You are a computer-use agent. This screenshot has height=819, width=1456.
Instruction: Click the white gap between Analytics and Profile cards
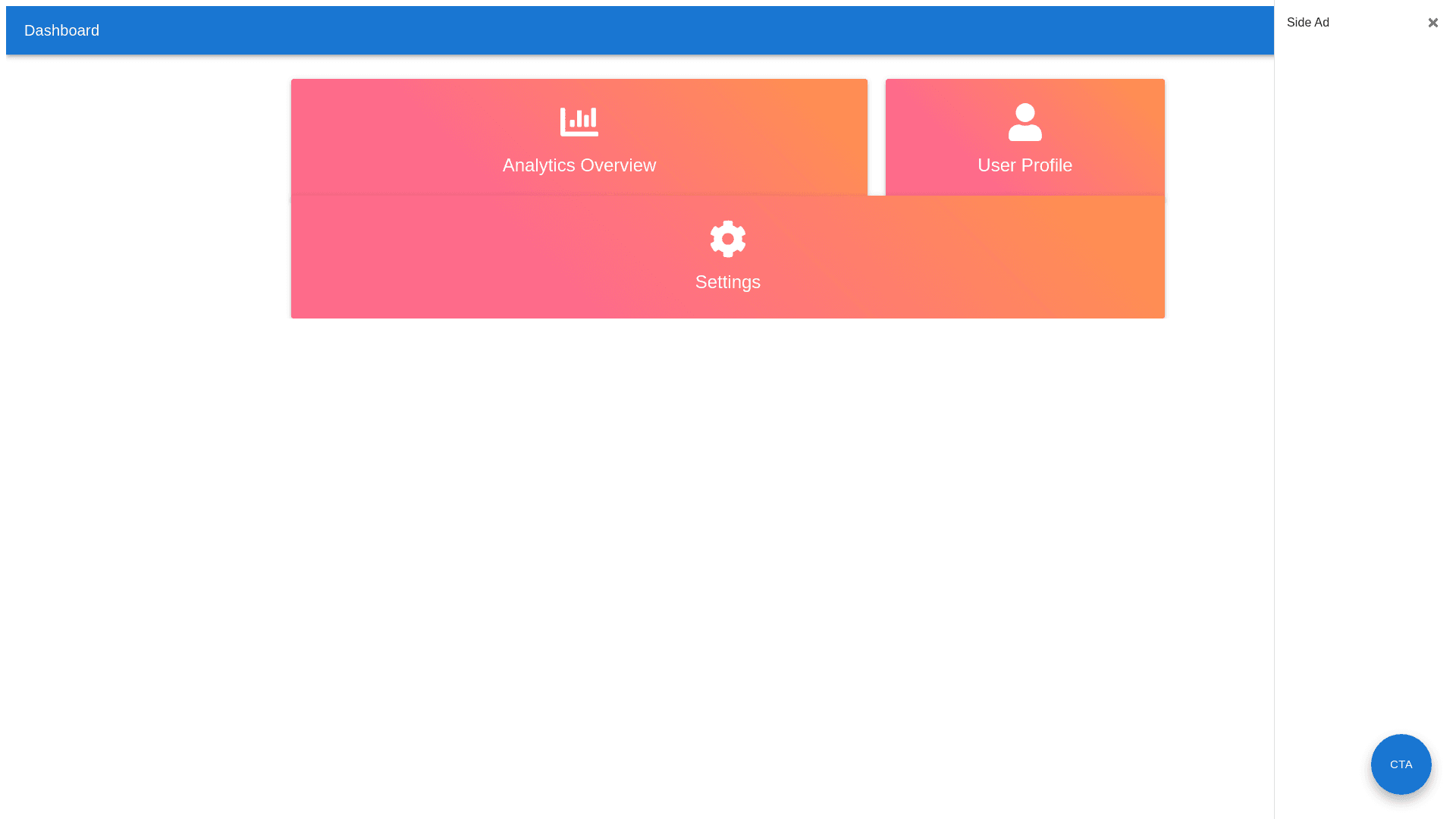point(877,136)
